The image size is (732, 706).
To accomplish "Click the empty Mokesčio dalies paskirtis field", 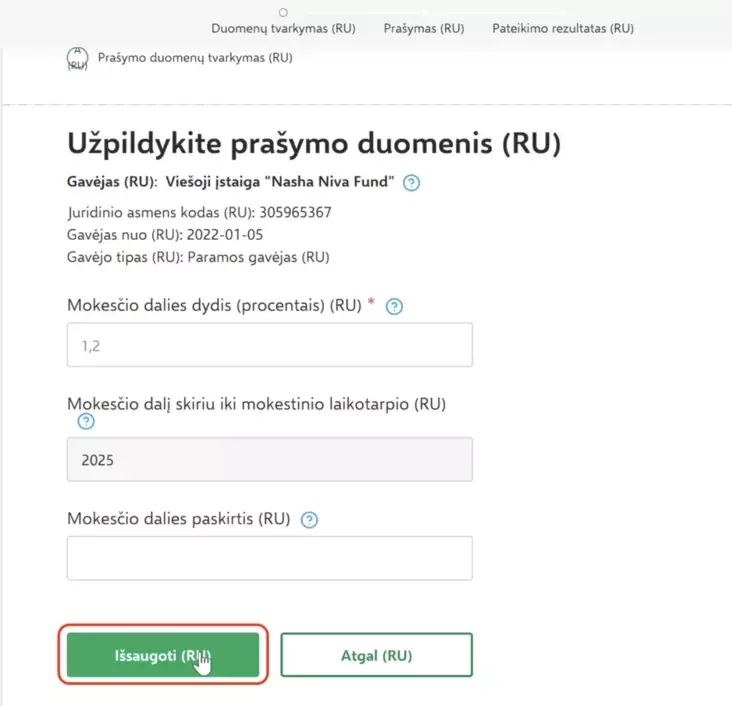I will [x=269, y=558].
